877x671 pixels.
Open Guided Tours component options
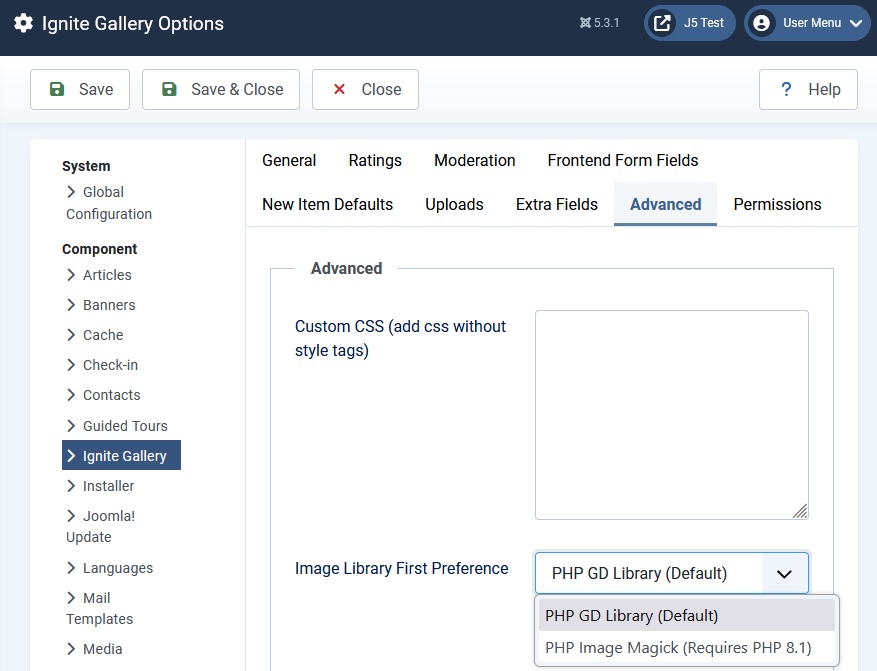point(117,426)
